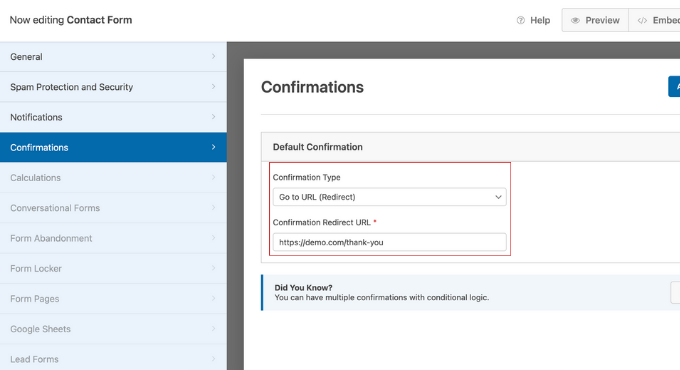Open the Help link text
This screenshot has height=370, width=680.
[540, 20]
